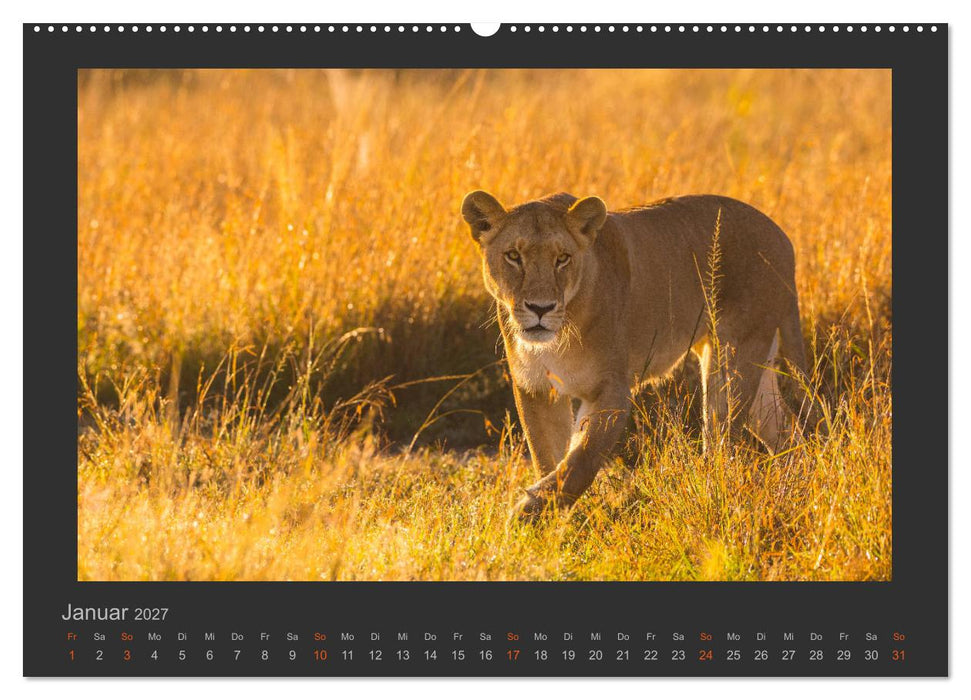Select date 28 in the calendar strip
Viewport: 971px width, 700px height.
(816, 655)
